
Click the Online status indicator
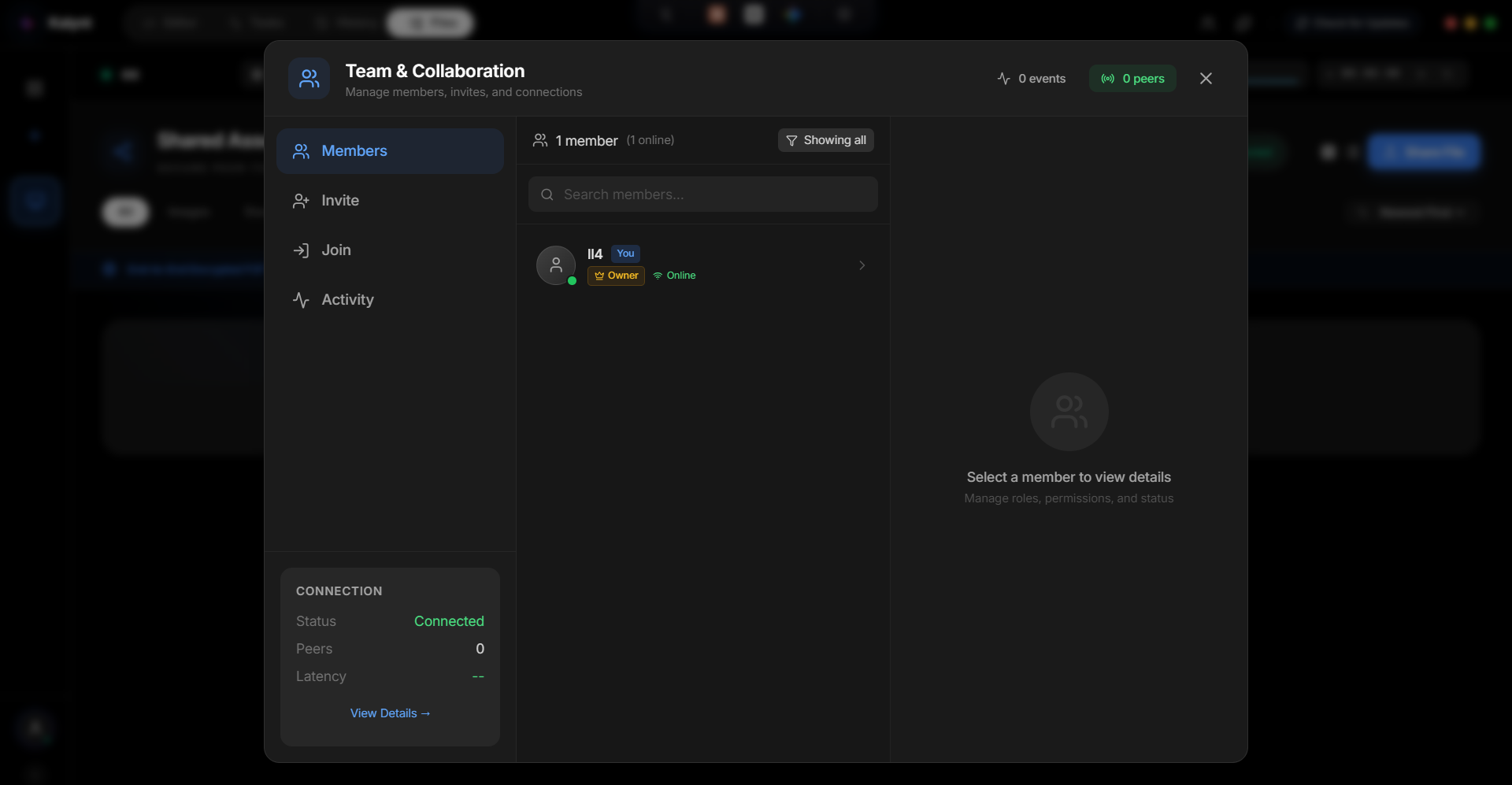(675, 276)
